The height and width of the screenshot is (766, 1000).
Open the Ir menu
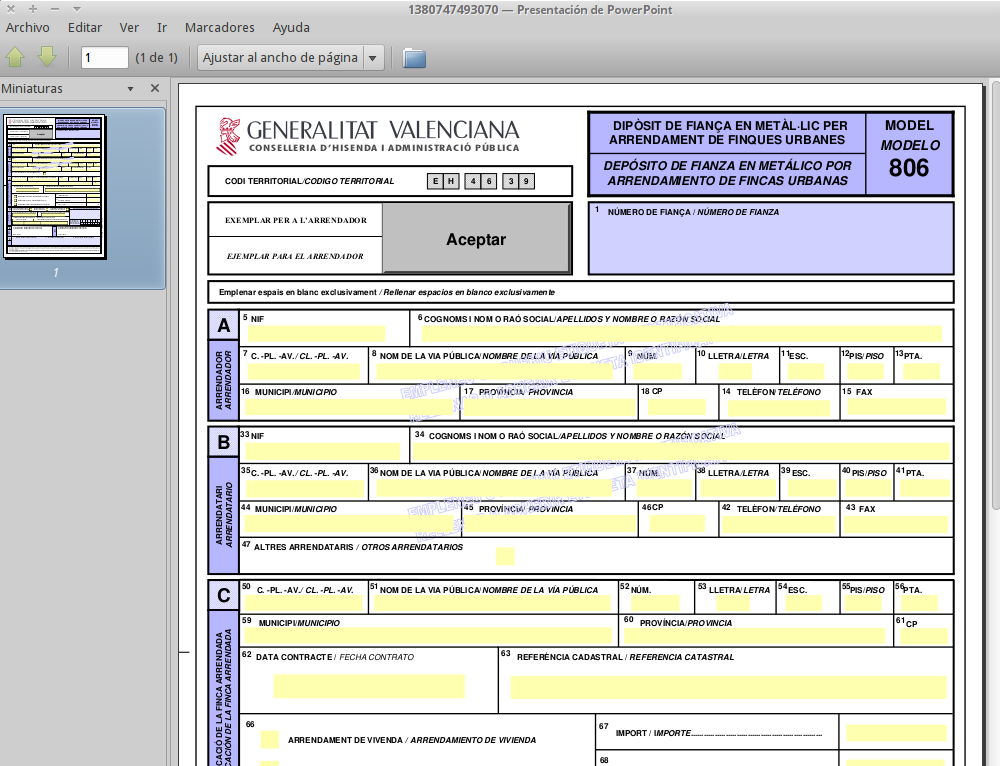161,27
